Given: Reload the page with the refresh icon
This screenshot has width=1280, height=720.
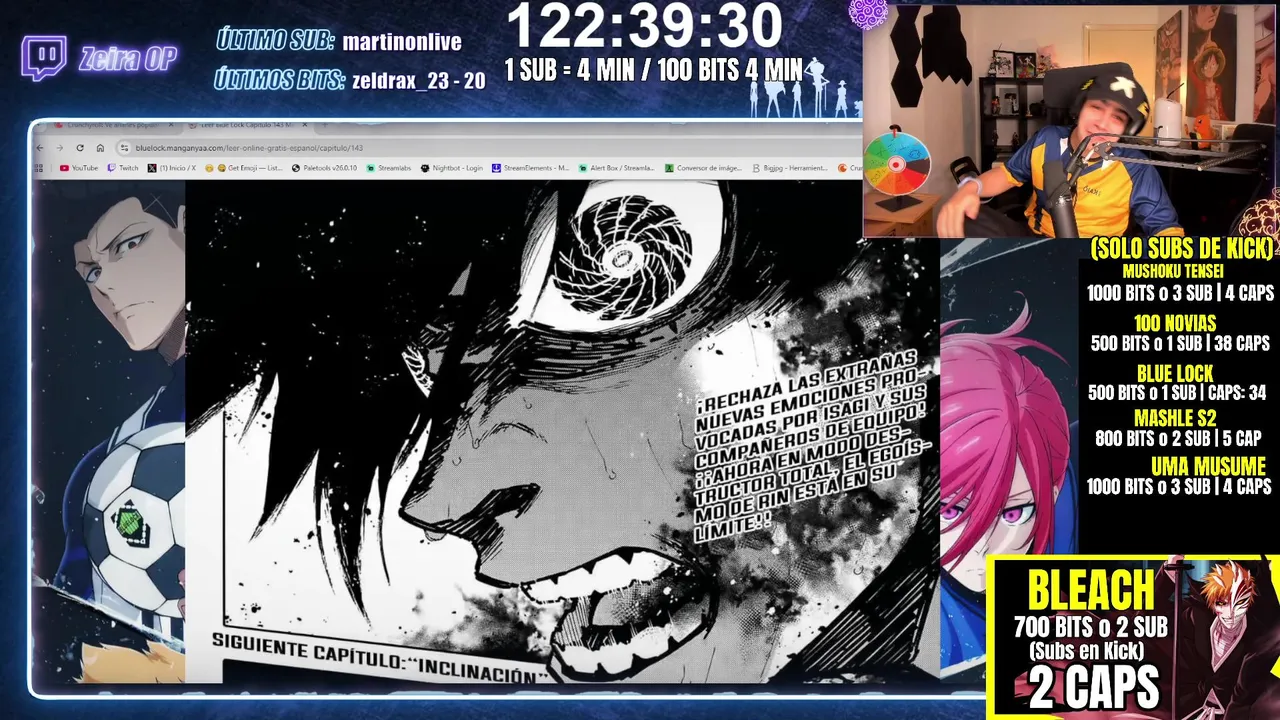Looking at the screenshot, I should (x=80, y=148).
